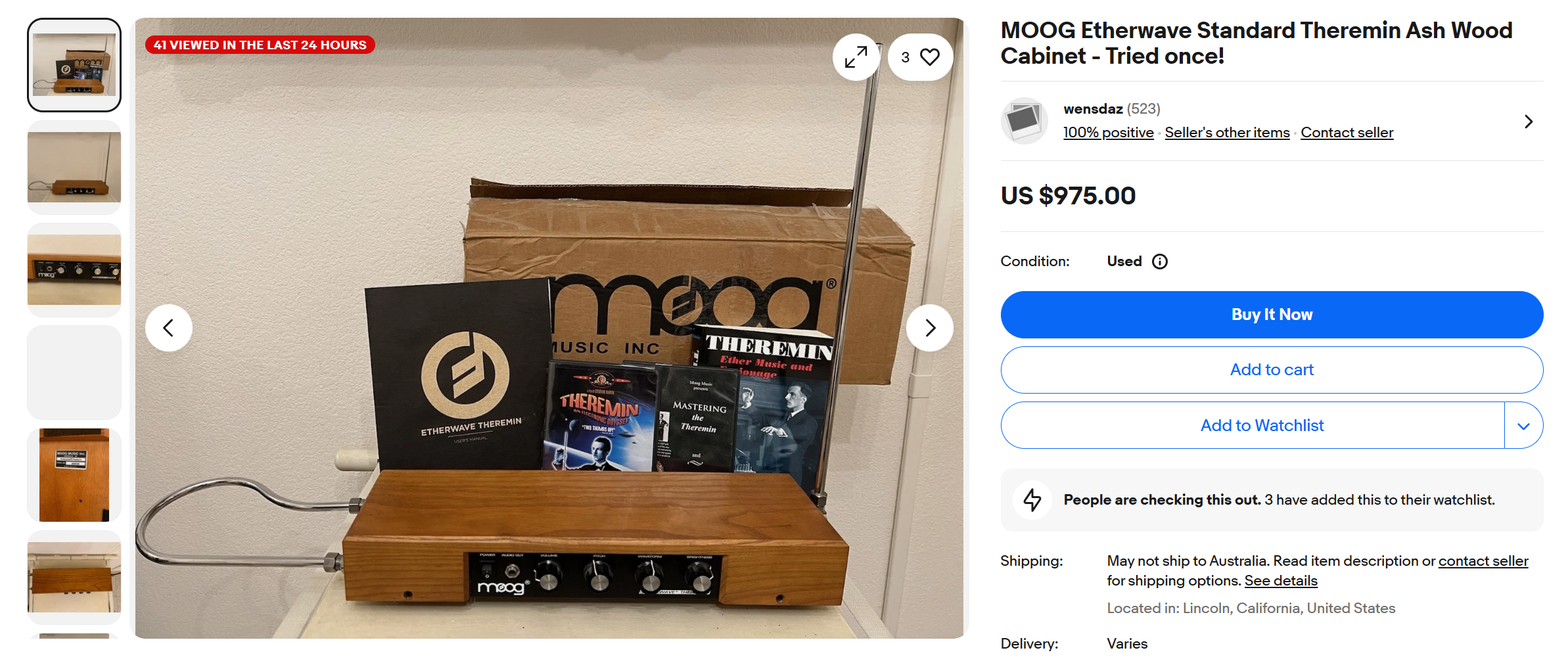Viewport: 1568px width, 665px height.
Task: Select the thumbnail showing the control knobs
Action: click(74, 270)
